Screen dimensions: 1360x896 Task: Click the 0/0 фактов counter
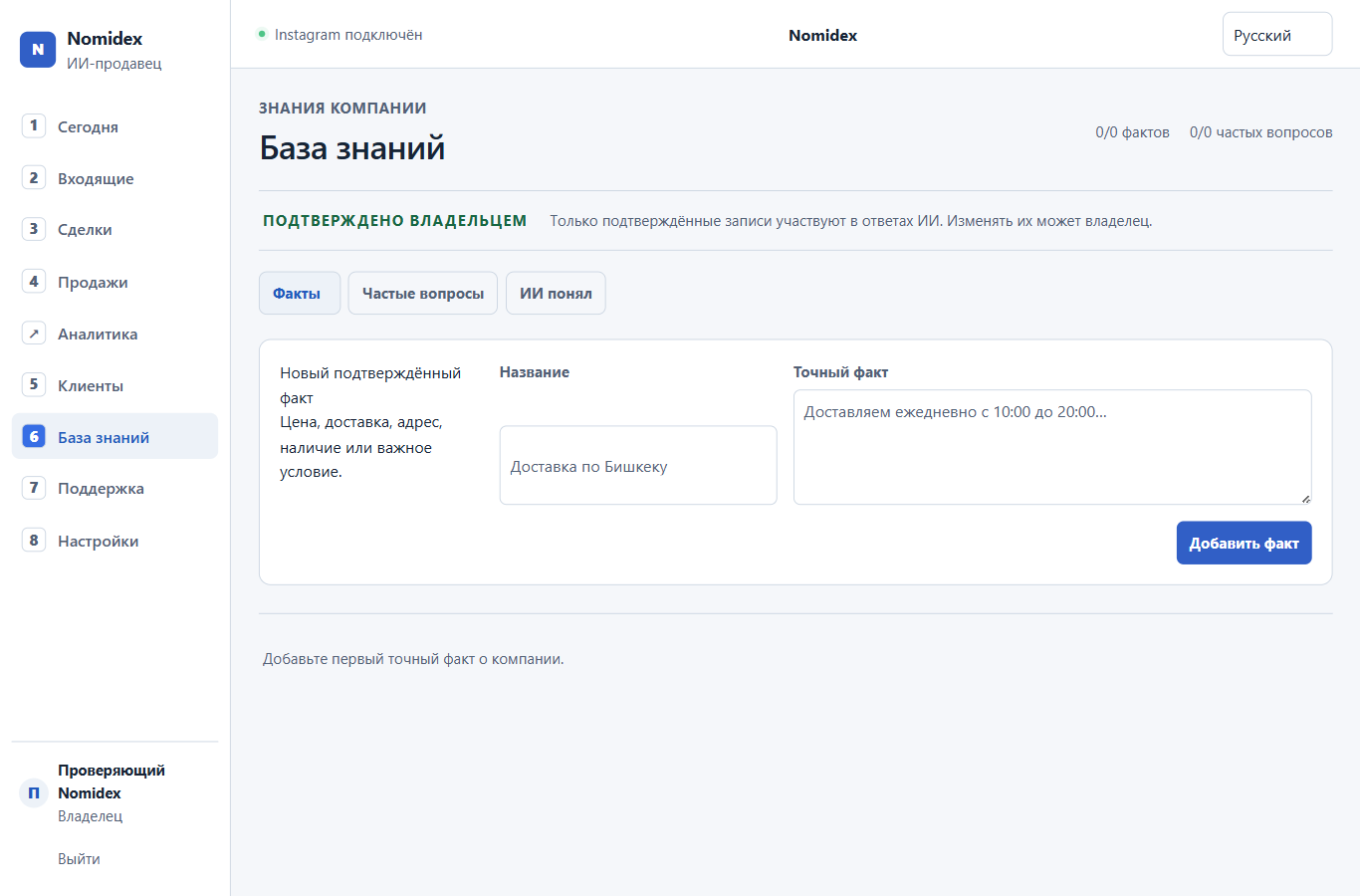(x=1133, y=132)
